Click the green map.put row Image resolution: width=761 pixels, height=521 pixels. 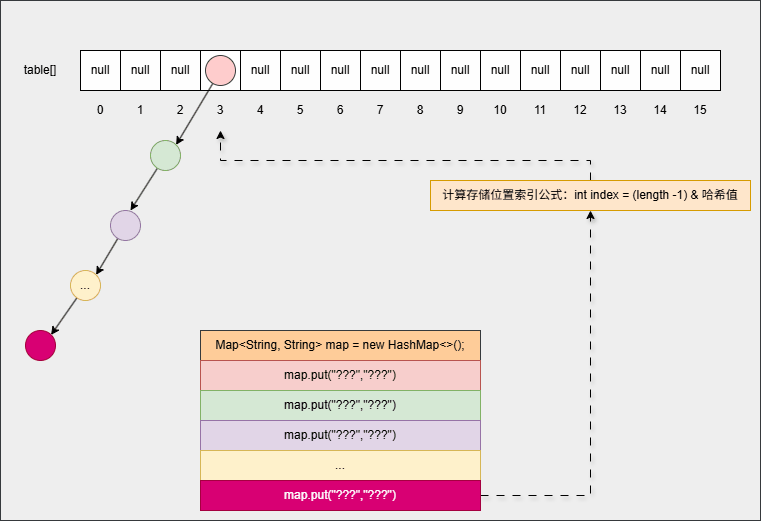(x=340, y=405)
